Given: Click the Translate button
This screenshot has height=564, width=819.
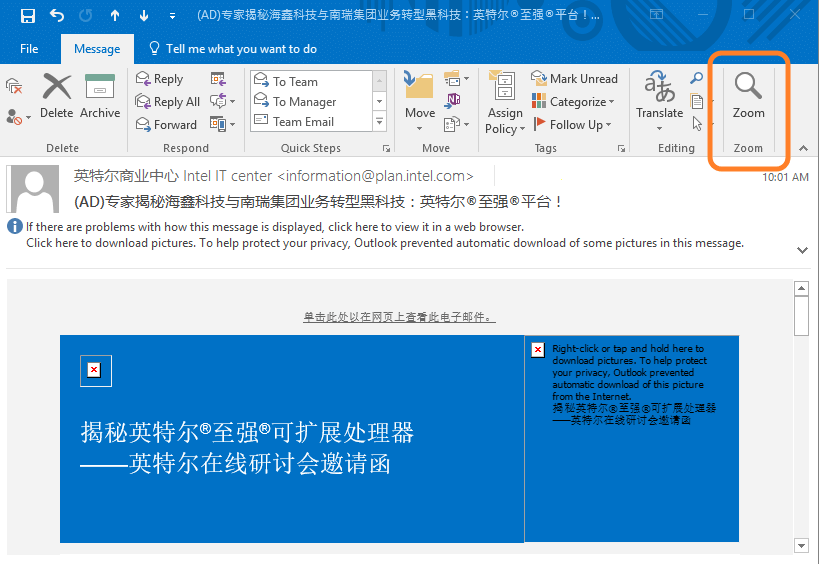Looking at the screenshot, I should [659, 100].
